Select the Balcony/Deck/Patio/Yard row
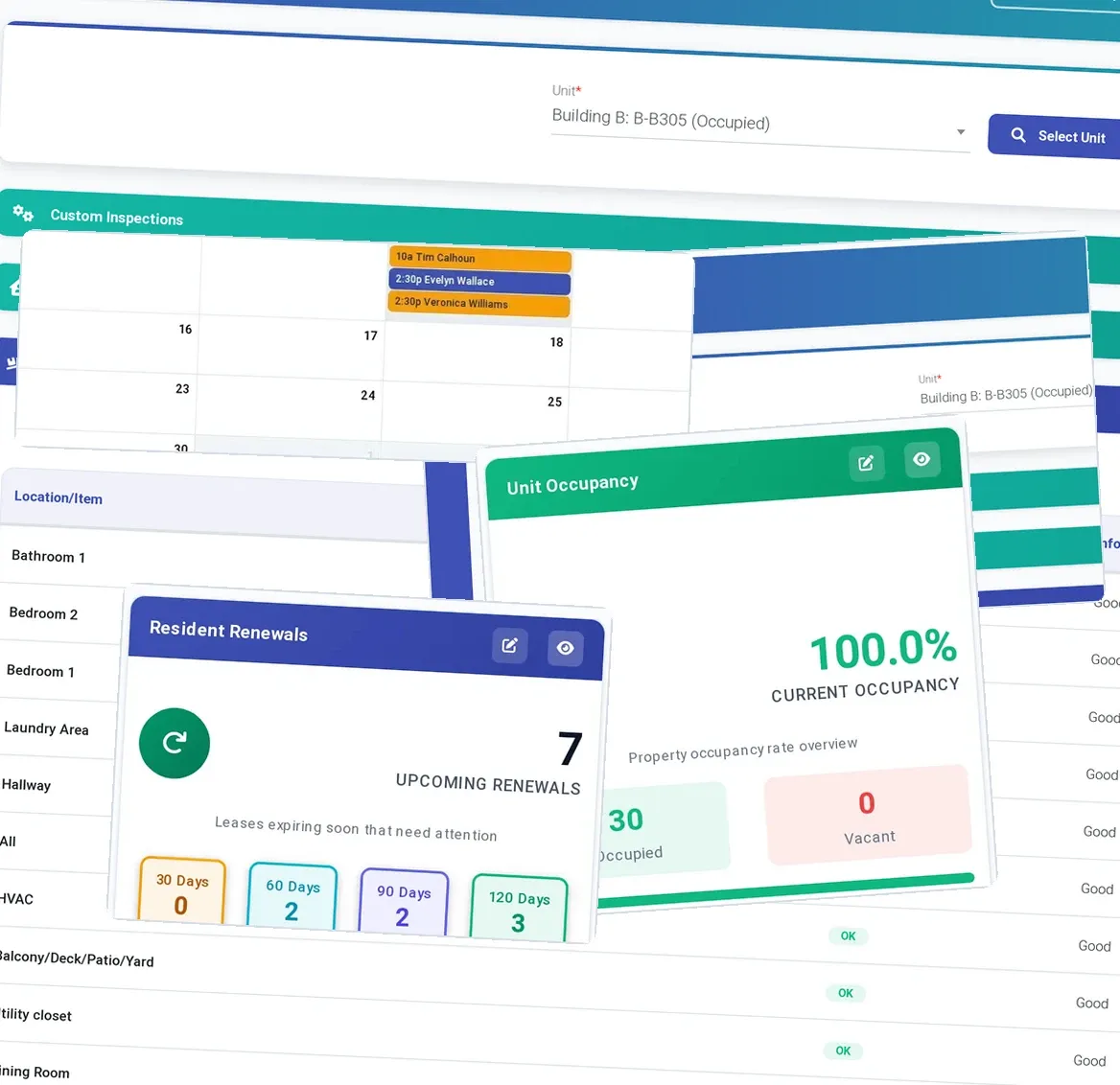The image size is (1120, 1085). tap(77, 959)
